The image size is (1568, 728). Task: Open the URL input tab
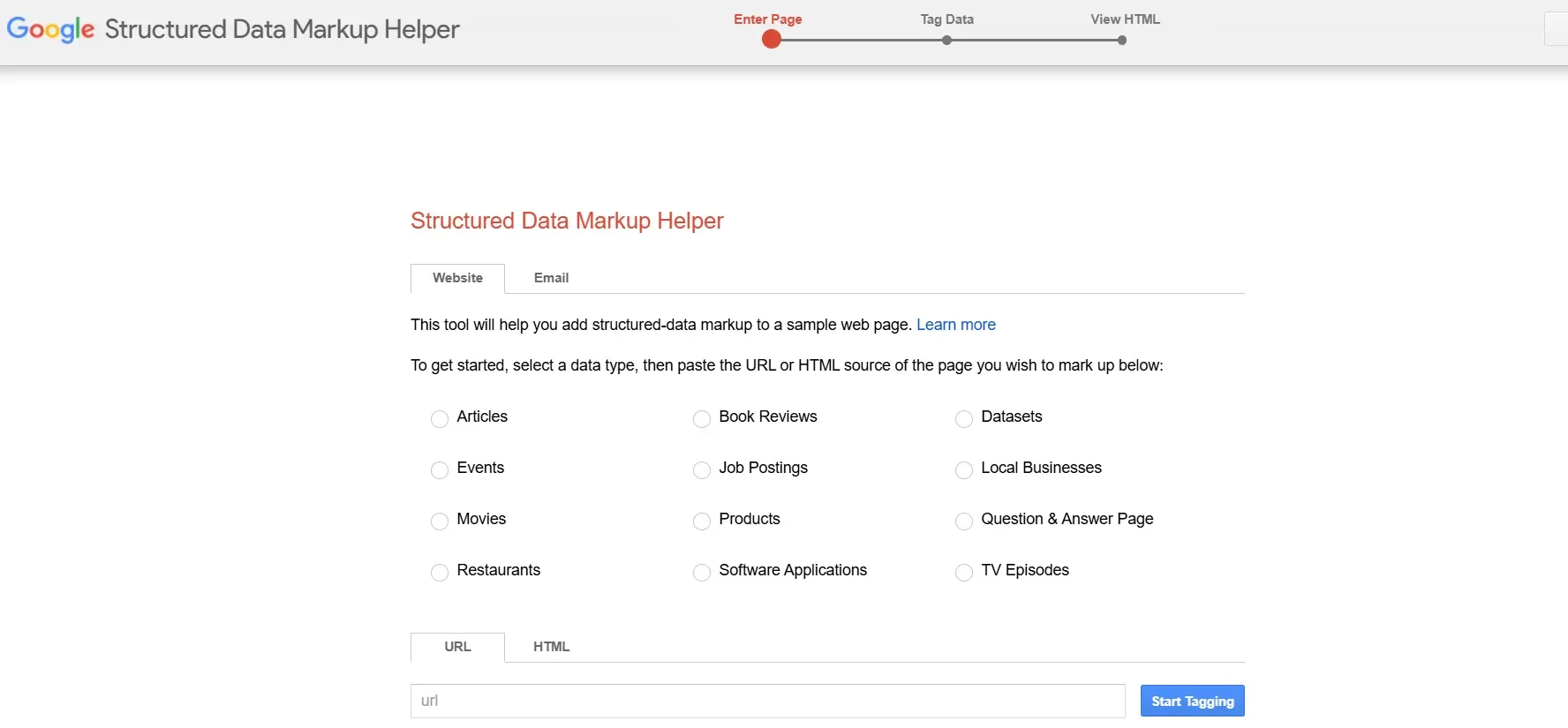(x=457, y=647)
